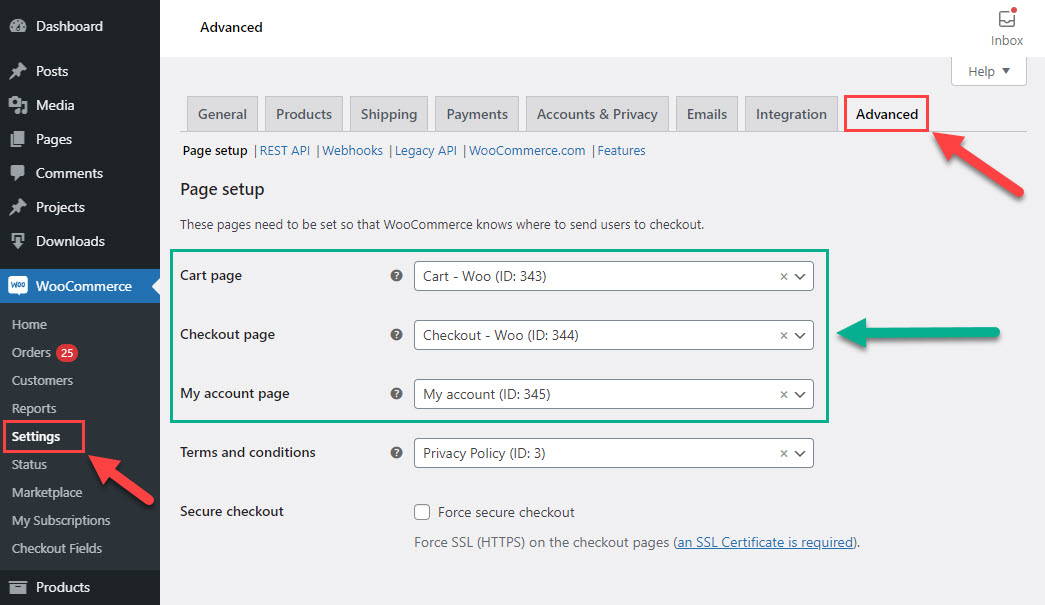This screenshot has height=605, width=1045.
Task: Click the Cart page help tooltip icon
Action: pyautogui.click(x=396, y=275)
